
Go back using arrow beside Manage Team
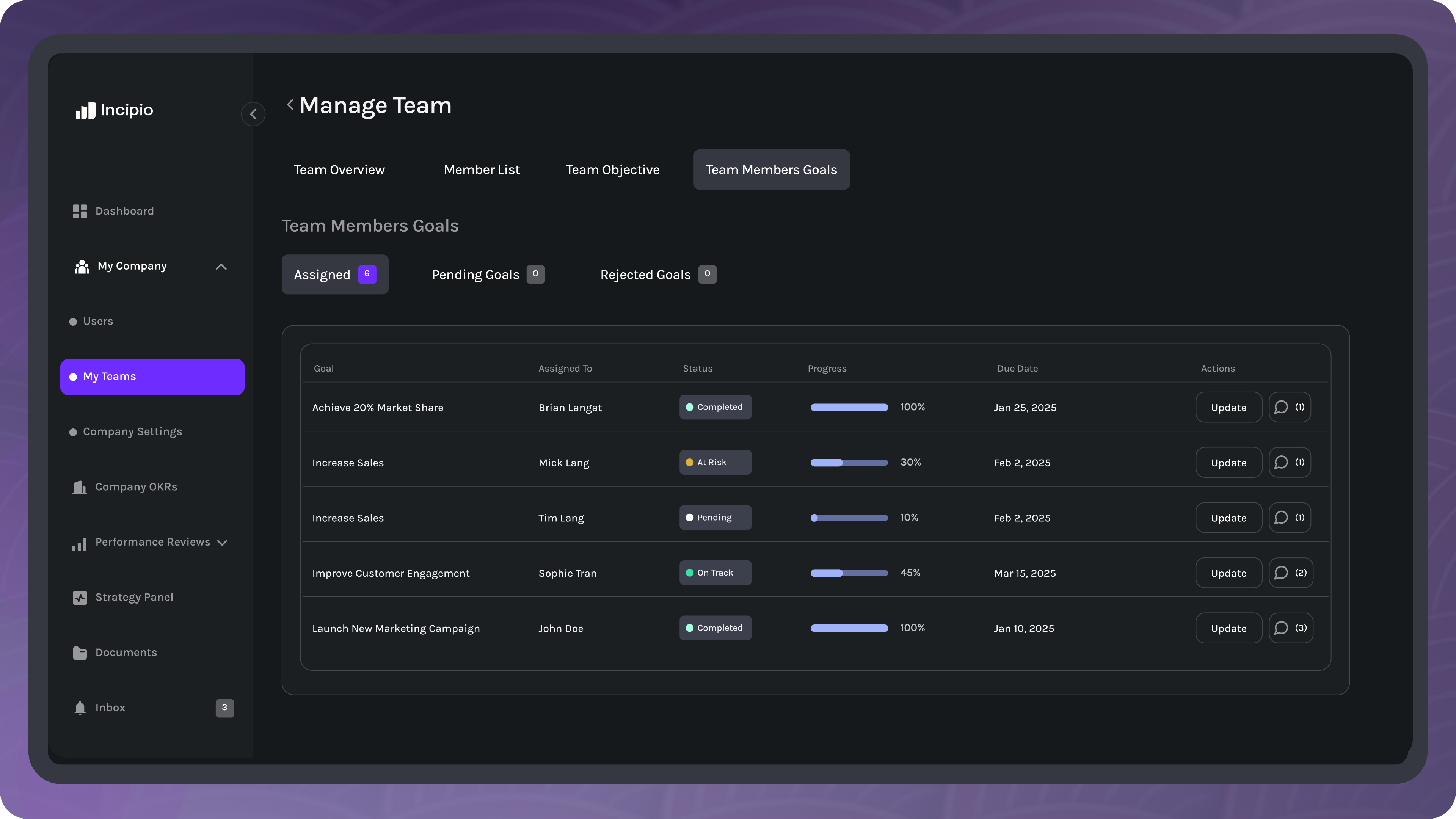coord(290,105)
